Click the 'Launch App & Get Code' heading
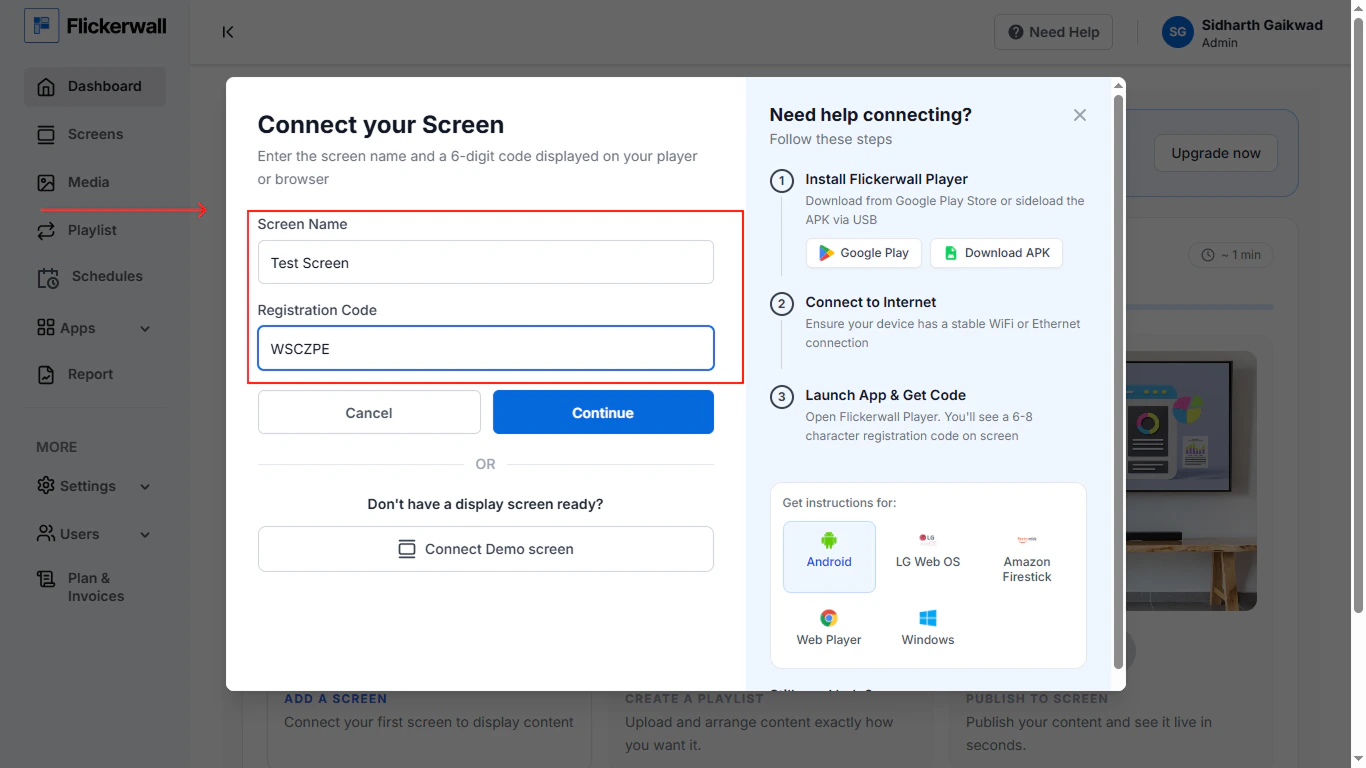The height and width of the screenshot is (768, 1366). point(886,395)
